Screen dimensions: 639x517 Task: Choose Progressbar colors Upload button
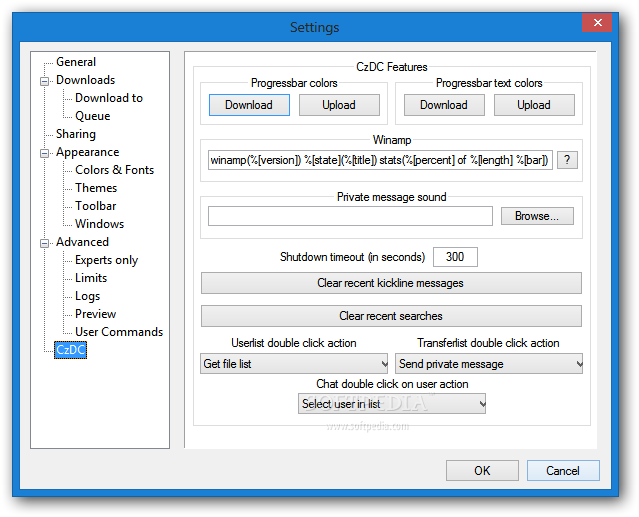coord(339,105)
